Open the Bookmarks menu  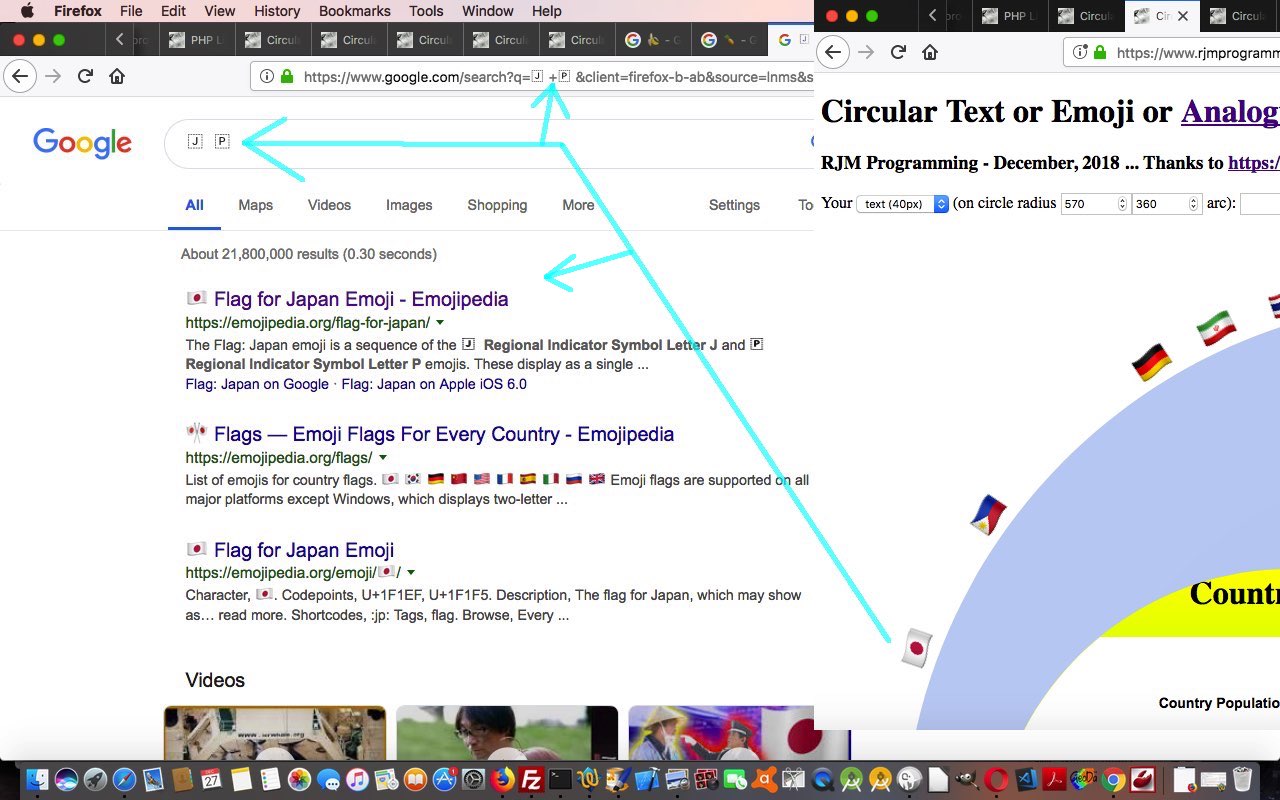(x=353, y=11)
